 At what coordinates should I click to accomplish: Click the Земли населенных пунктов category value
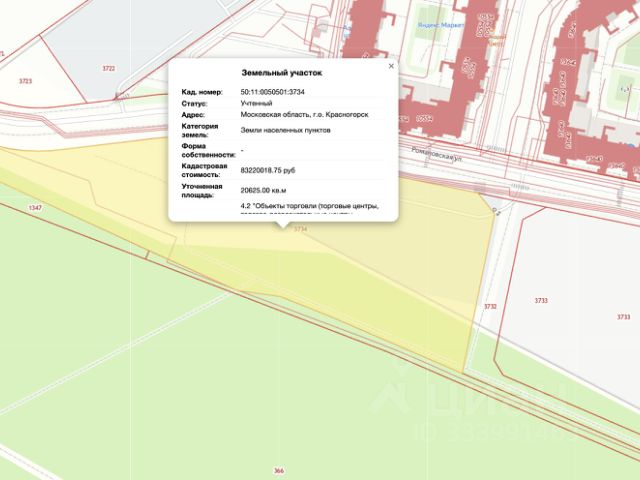pyautogui.click(x=285, y=131)
